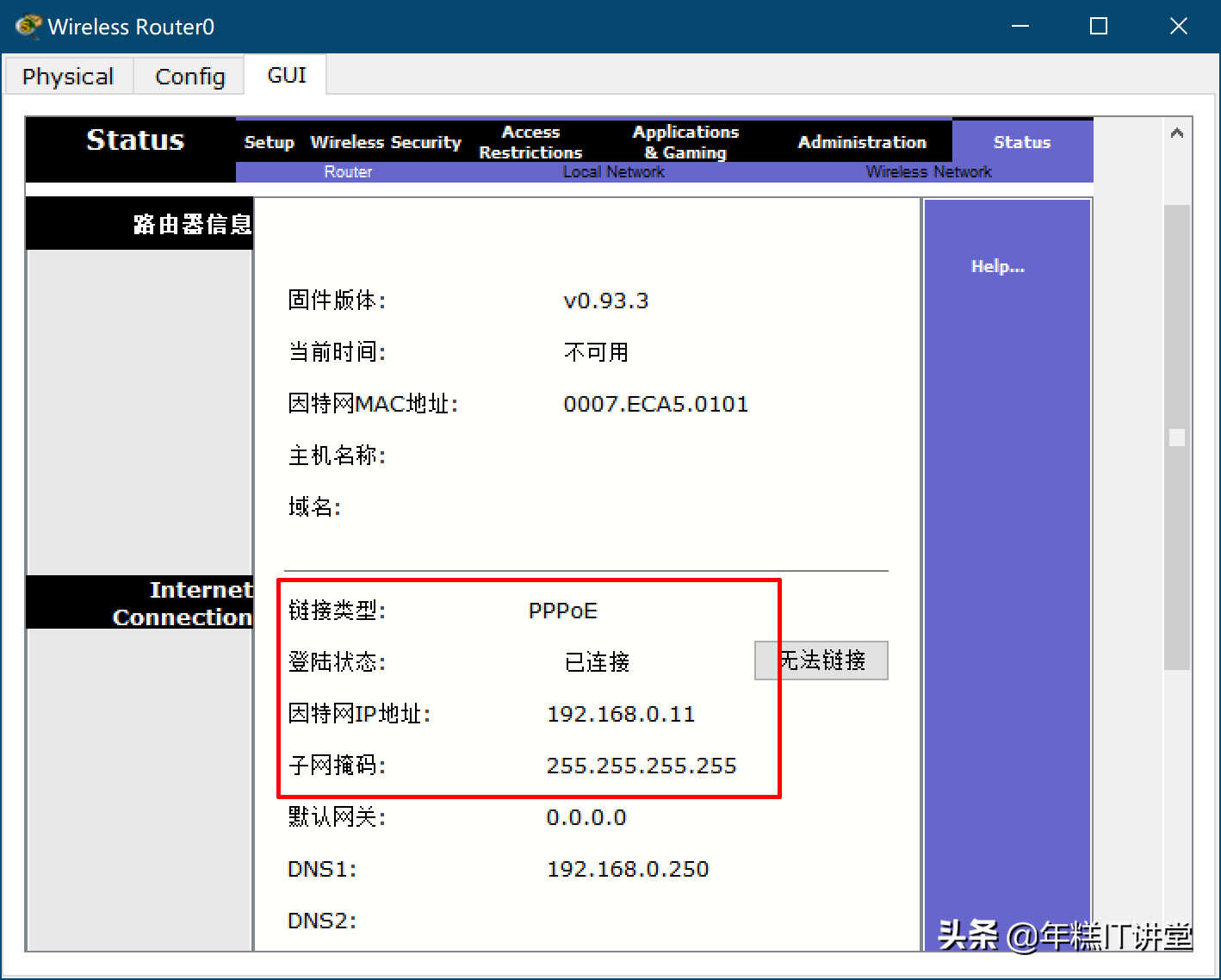This screenshot has width=1221, height=980.
Task: Click login status 已连接
Action: pos(597,661)
